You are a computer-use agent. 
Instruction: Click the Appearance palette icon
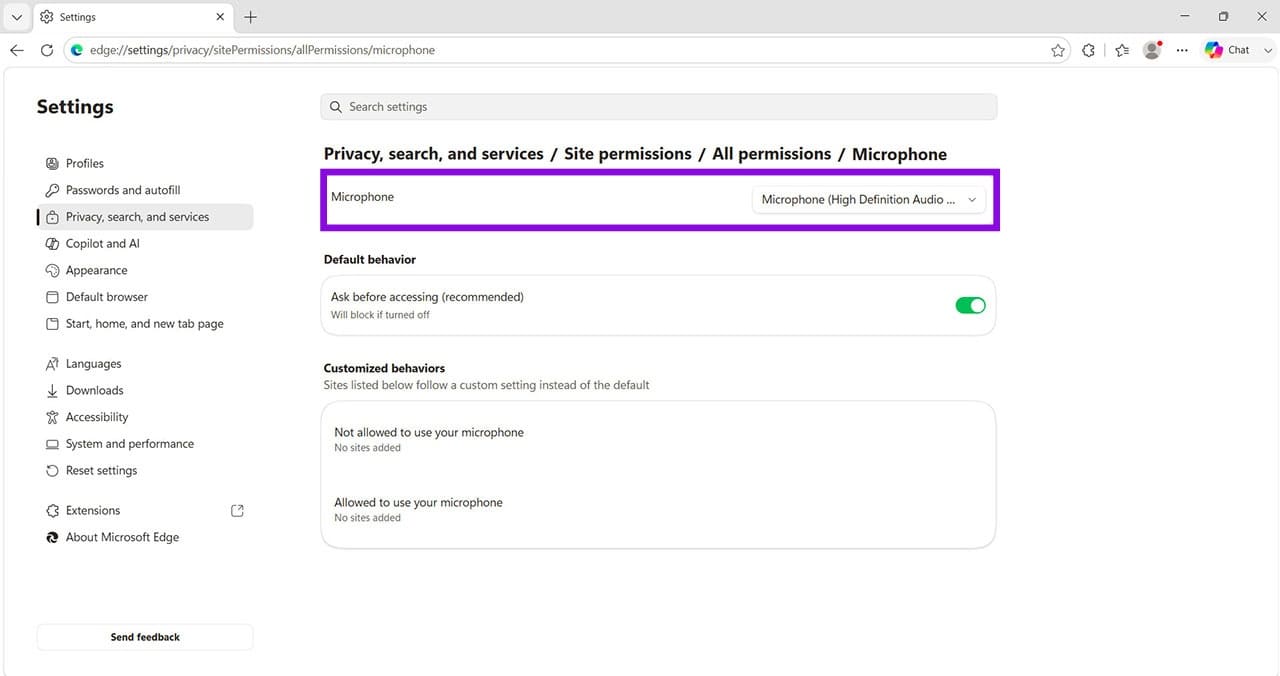(x=53, y=270)
